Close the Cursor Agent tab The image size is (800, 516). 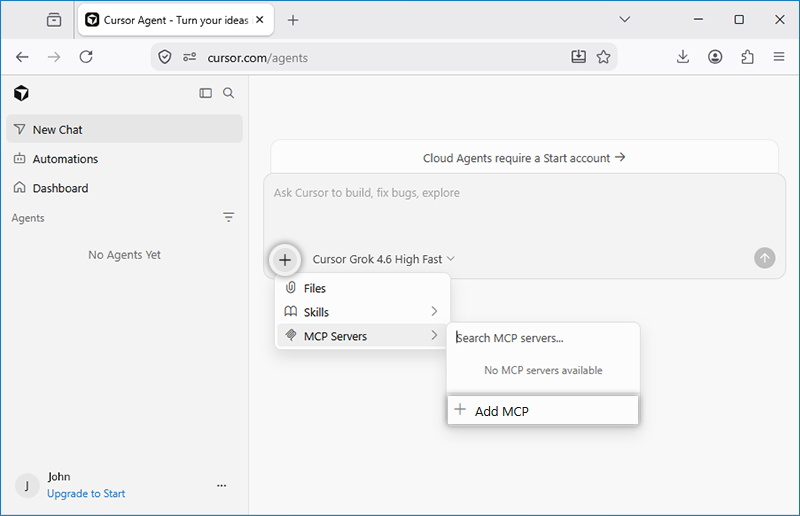(x=260, y=19)
